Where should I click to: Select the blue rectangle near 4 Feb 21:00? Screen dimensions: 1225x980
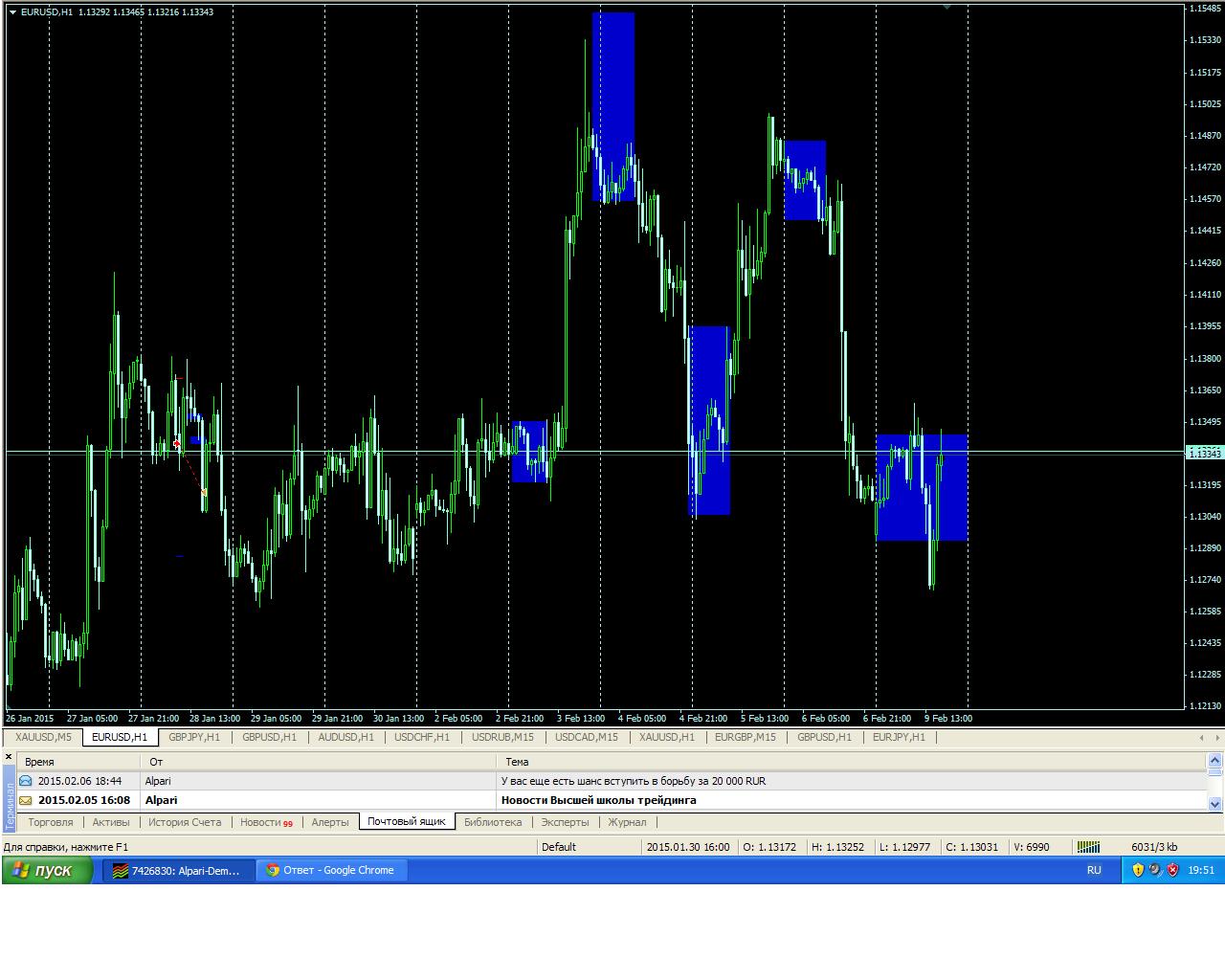(x=709, y=421)
